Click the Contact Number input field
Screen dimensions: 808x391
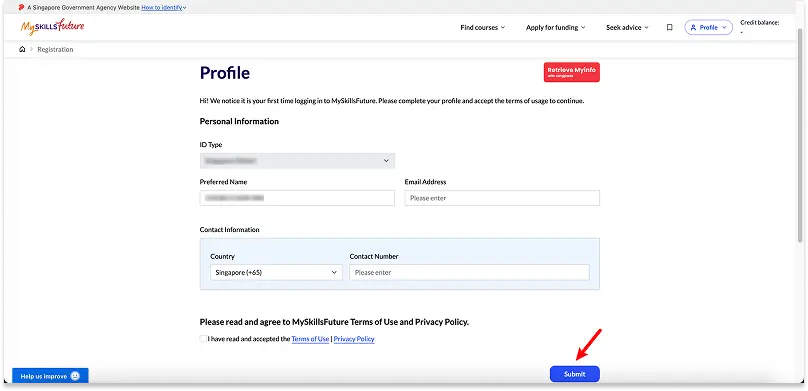[469, 273]
